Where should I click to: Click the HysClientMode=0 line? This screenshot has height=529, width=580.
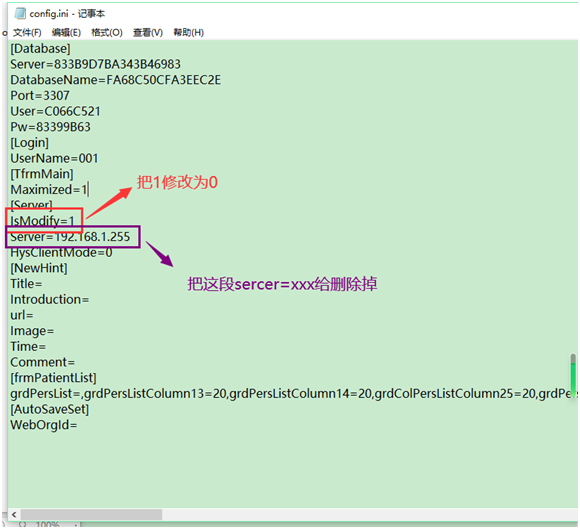tap(61, 253)
